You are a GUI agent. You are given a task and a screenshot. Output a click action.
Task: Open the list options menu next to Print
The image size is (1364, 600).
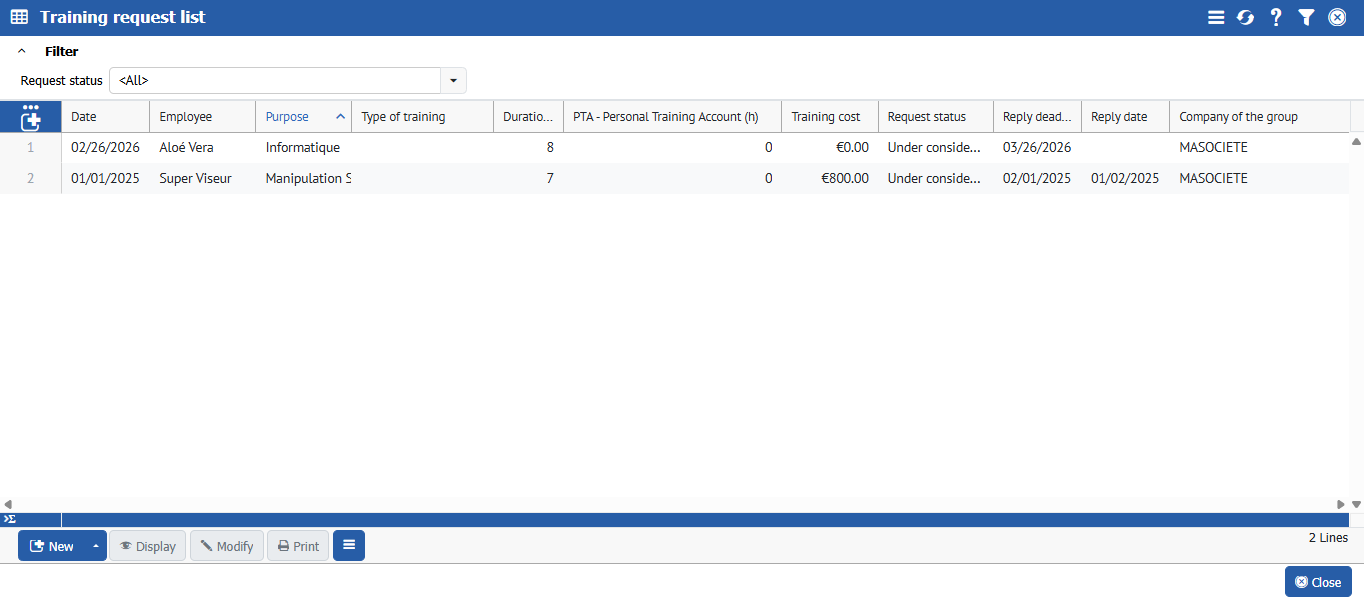point(349,546)
